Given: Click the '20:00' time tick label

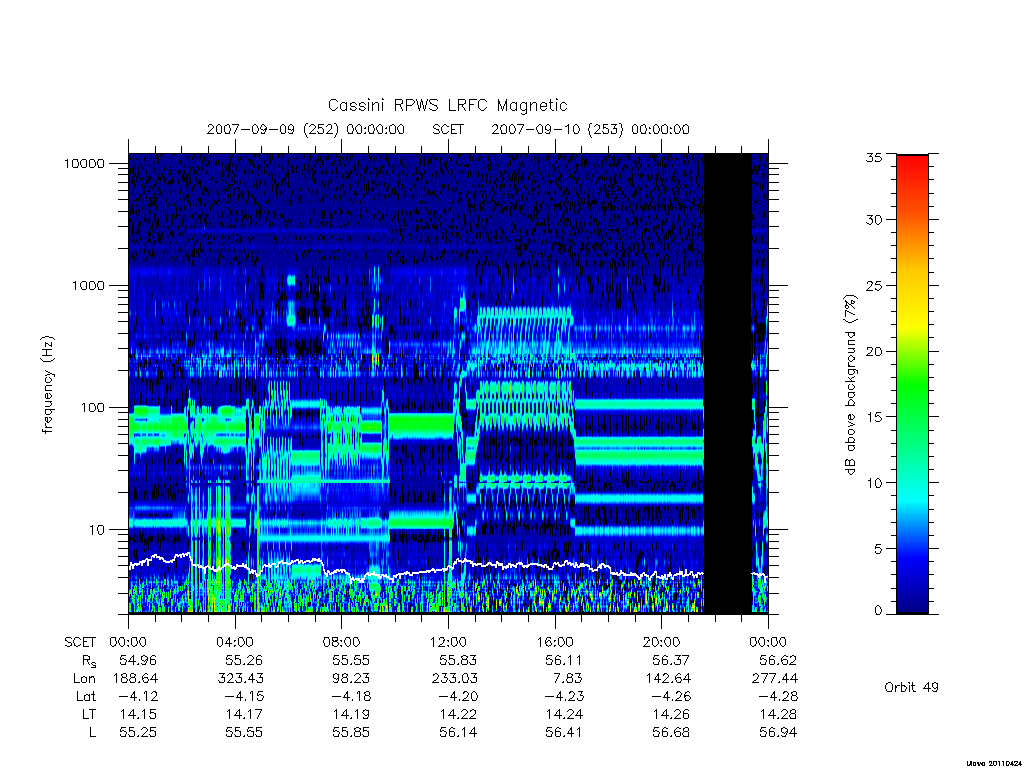Looking at the screenshot, I should (x=661, y=642).
